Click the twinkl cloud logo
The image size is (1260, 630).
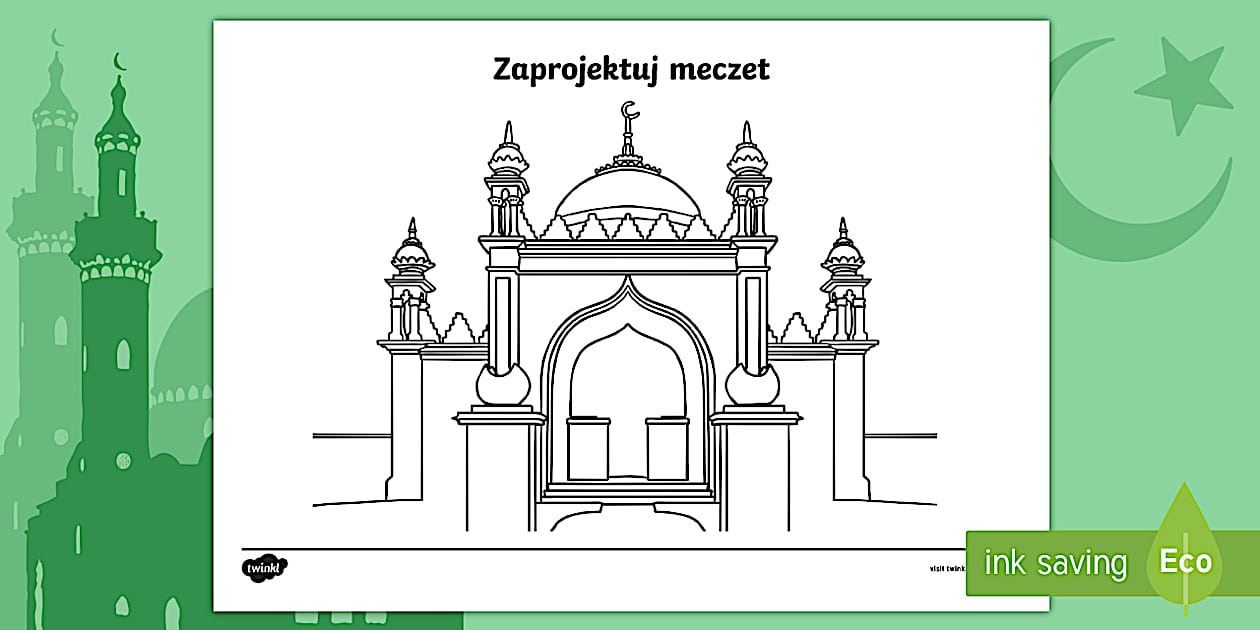(264, 568)
